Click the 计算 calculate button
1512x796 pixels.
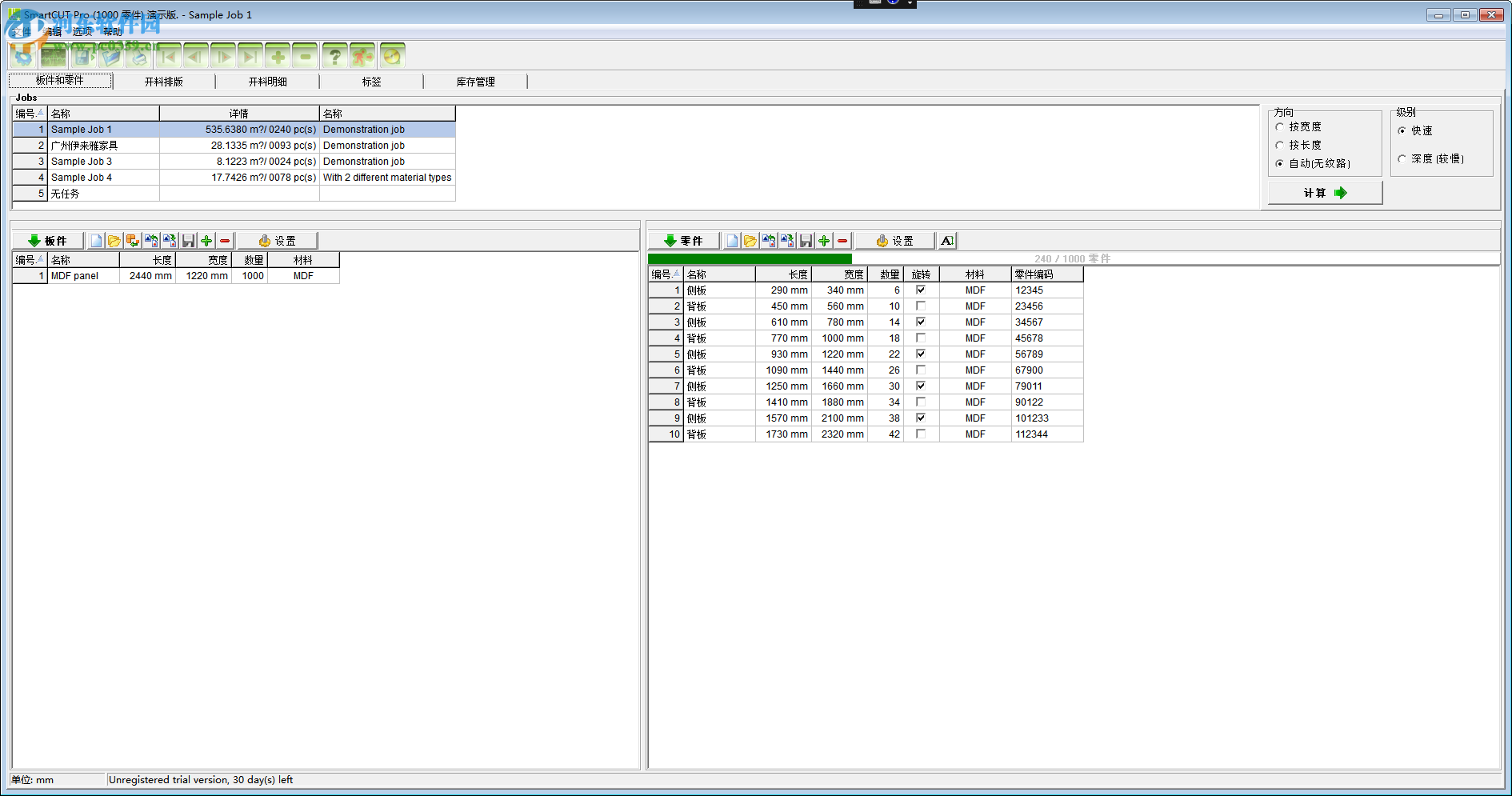1326,193
